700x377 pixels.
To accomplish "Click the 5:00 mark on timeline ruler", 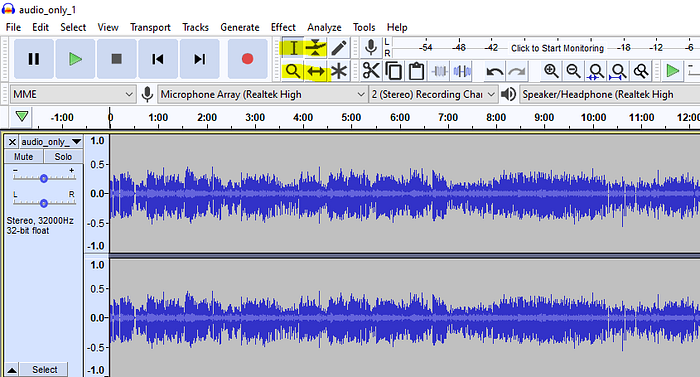I will [351, 118].
